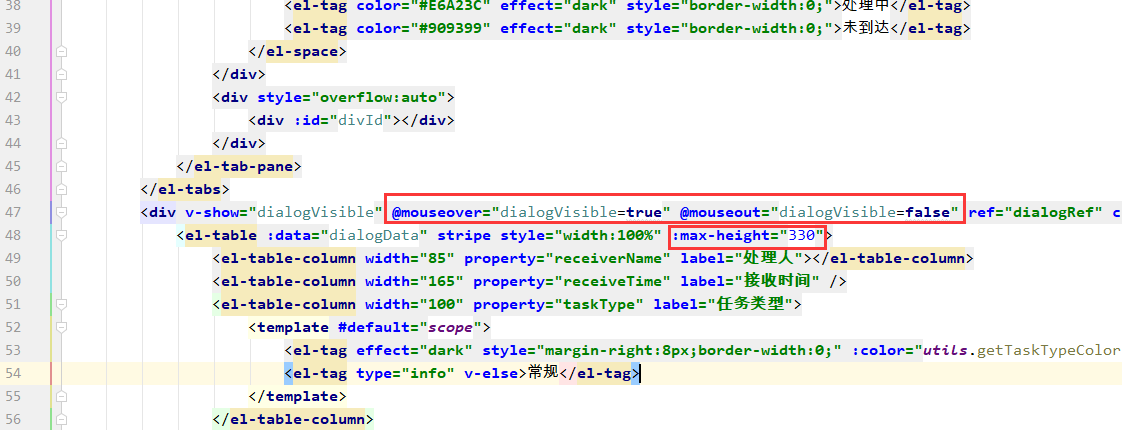This screenshot has width=1122, height=430.
Task: Click the closing </el-tab-pane> tag
Action: (x=239, y=166)
